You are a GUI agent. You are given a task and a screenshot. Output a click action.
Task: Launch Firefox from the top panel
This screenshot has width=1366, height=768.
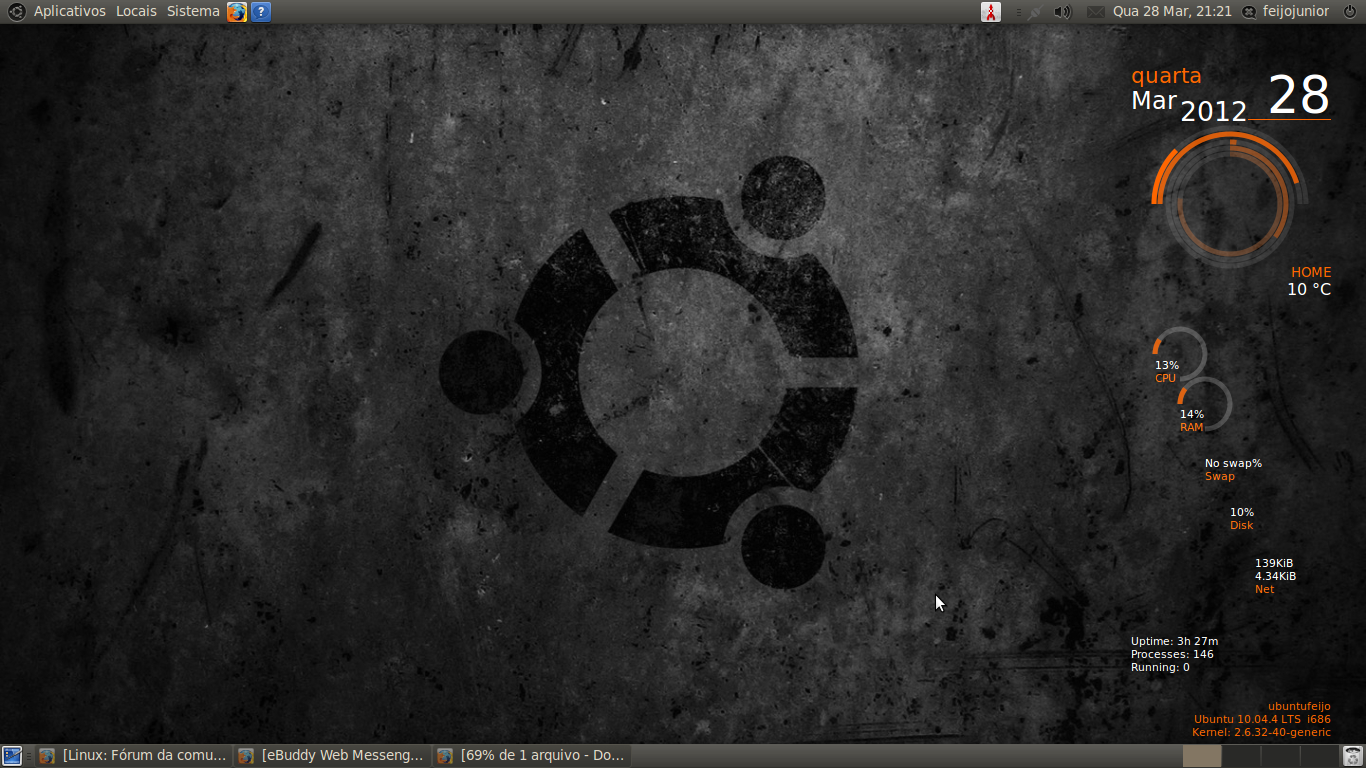(x=237, y=12)
